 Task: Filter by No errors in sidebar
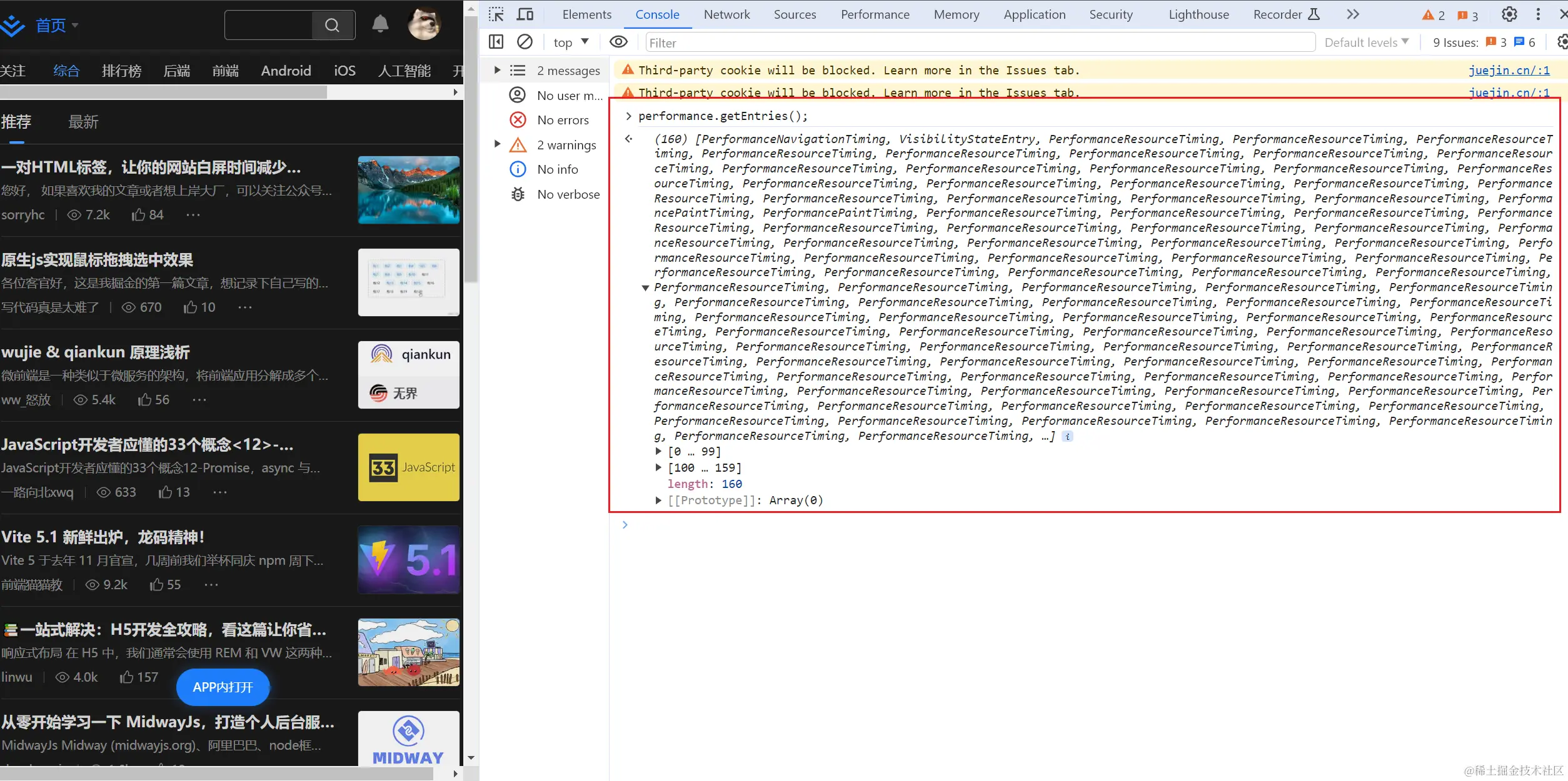[x=562, y=120]
